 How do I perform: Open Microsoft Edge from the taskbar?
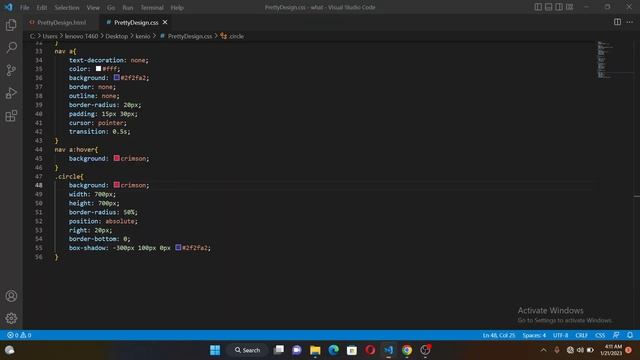333,350
